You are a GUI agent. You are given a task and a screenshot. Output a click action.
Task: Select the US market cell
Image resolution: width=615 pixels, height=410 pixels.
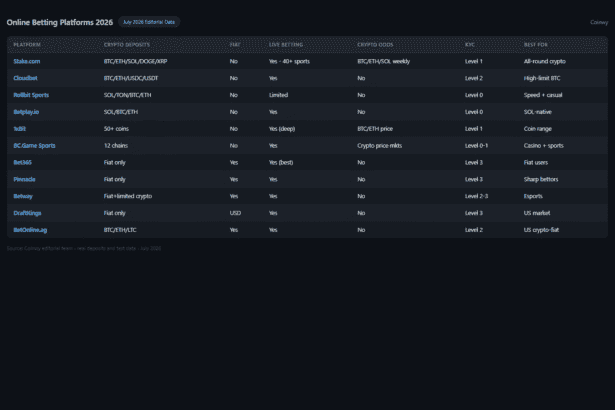537,213
